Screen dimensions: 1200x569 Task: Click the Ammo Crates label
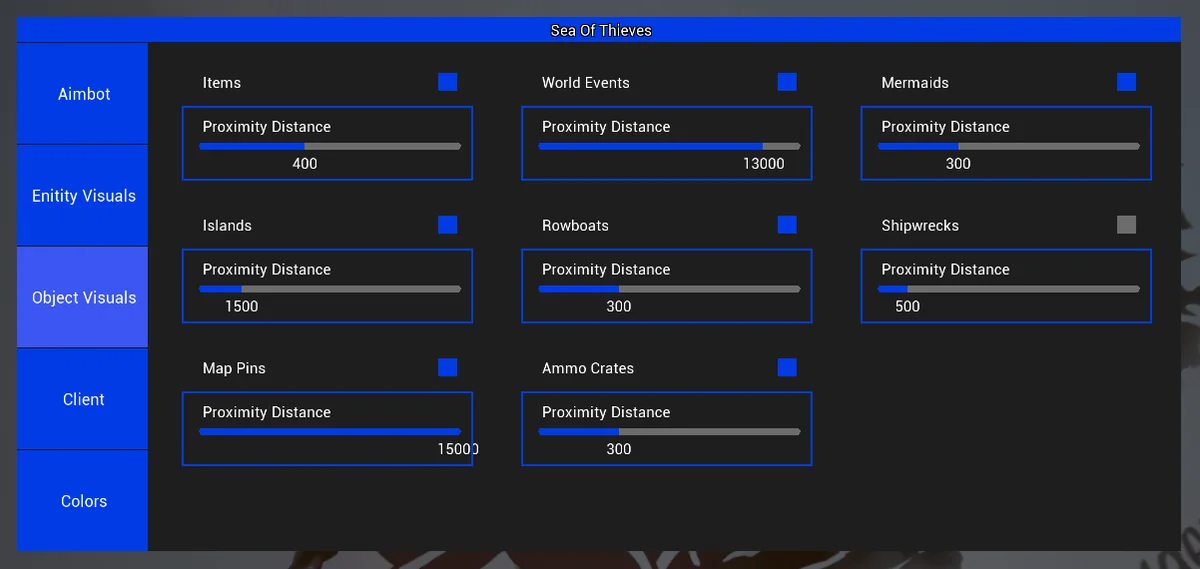click(588, 369)
